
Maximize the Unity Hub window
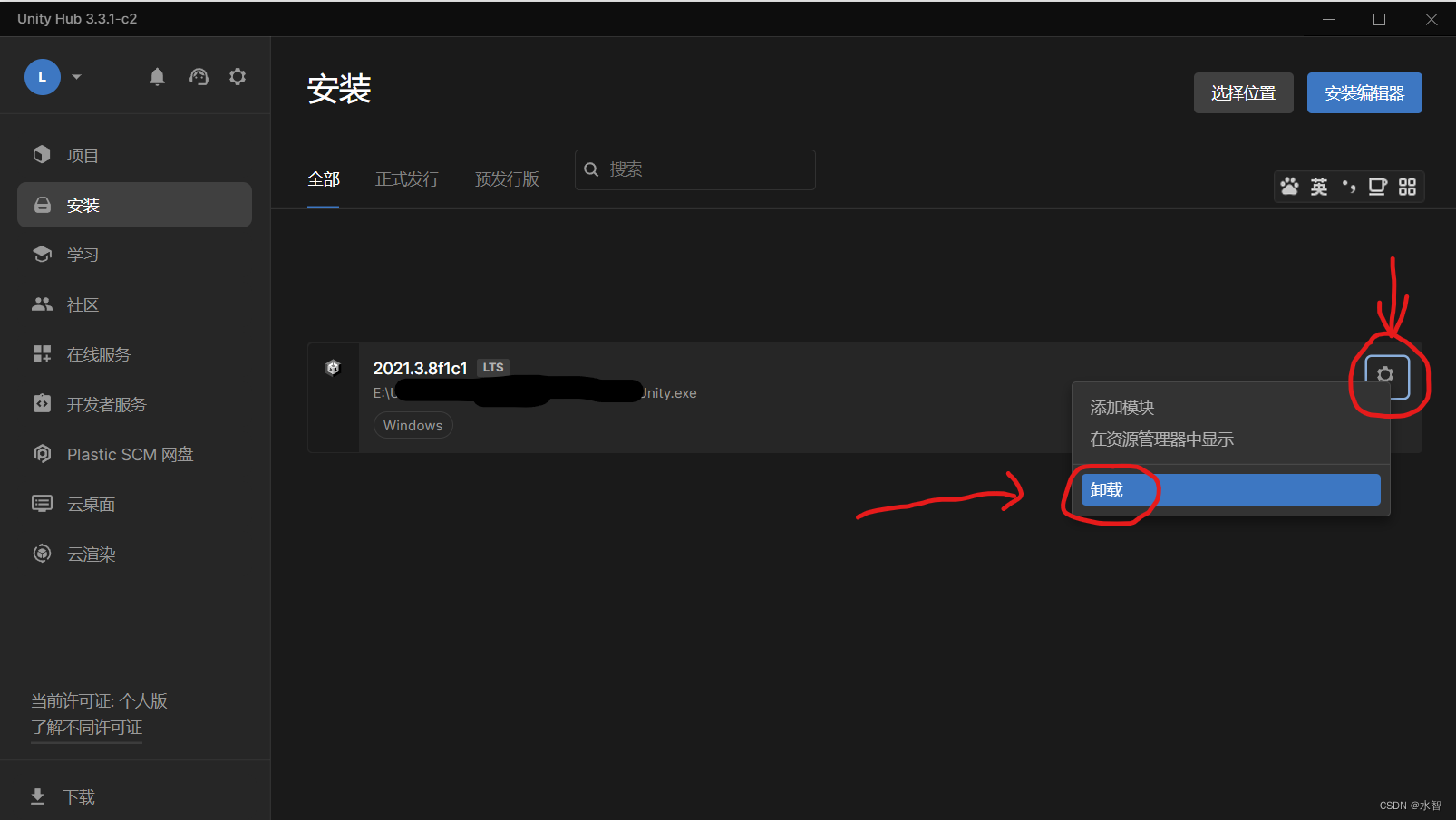tap(1380, 19)
